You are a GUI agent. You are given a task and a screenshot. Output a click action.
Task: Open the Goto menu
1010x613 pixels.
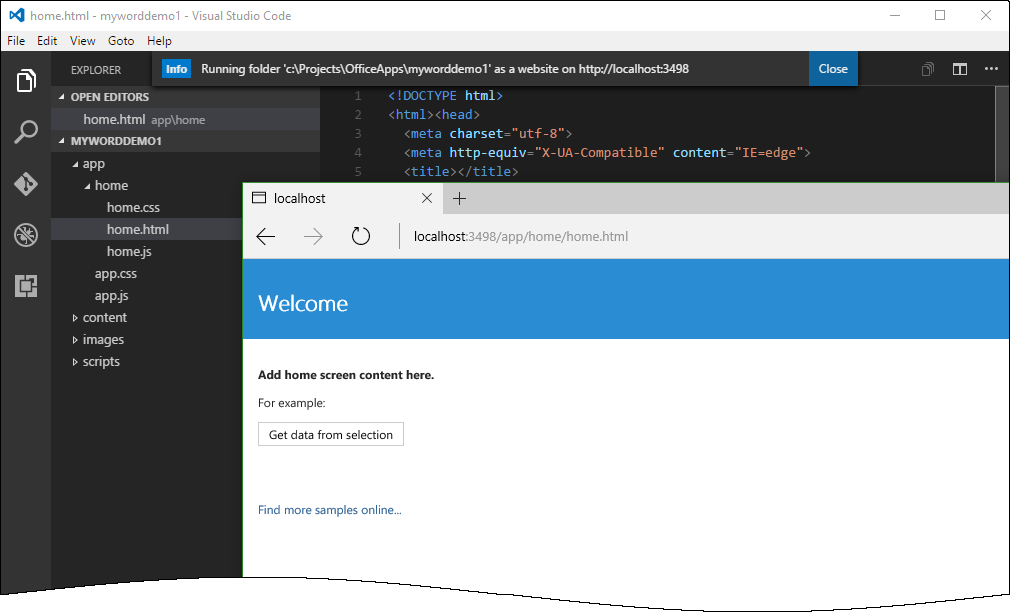tap(121, 41)
